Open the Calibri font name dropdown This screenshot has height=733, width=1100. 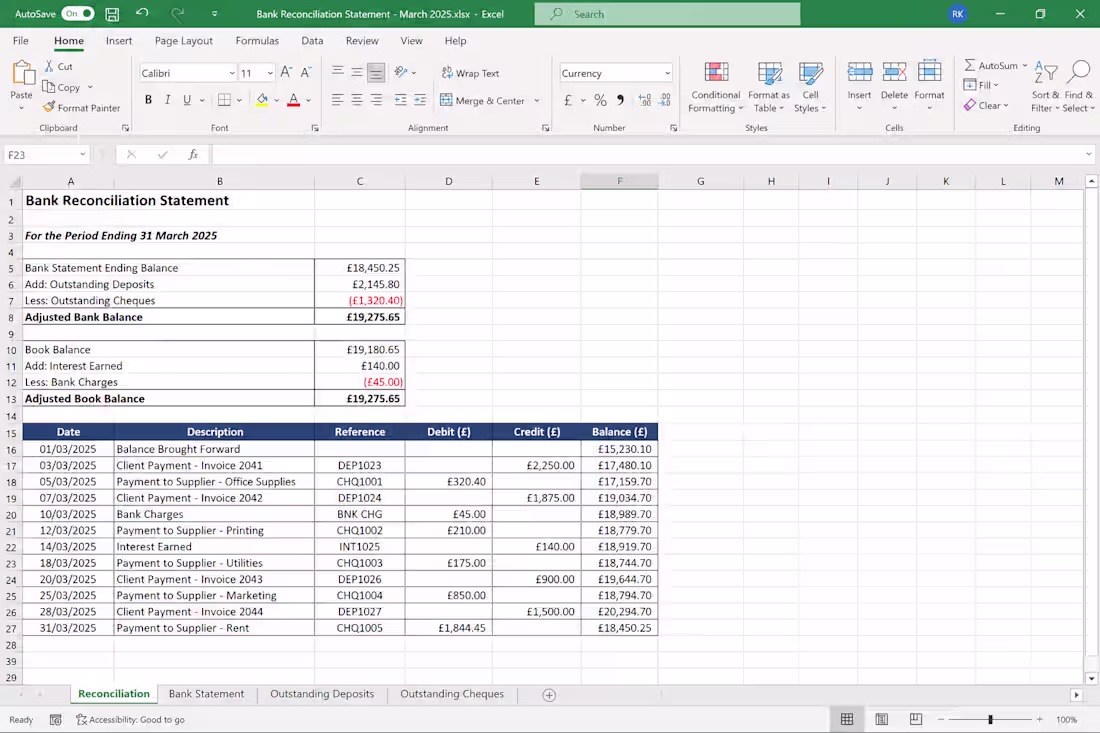click(232, 73)
